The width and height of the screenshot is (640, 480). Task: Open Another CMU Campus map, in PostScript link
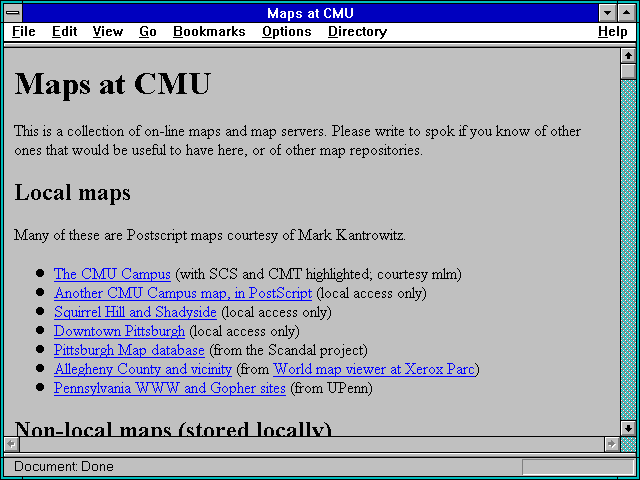[x=183, y=293]
